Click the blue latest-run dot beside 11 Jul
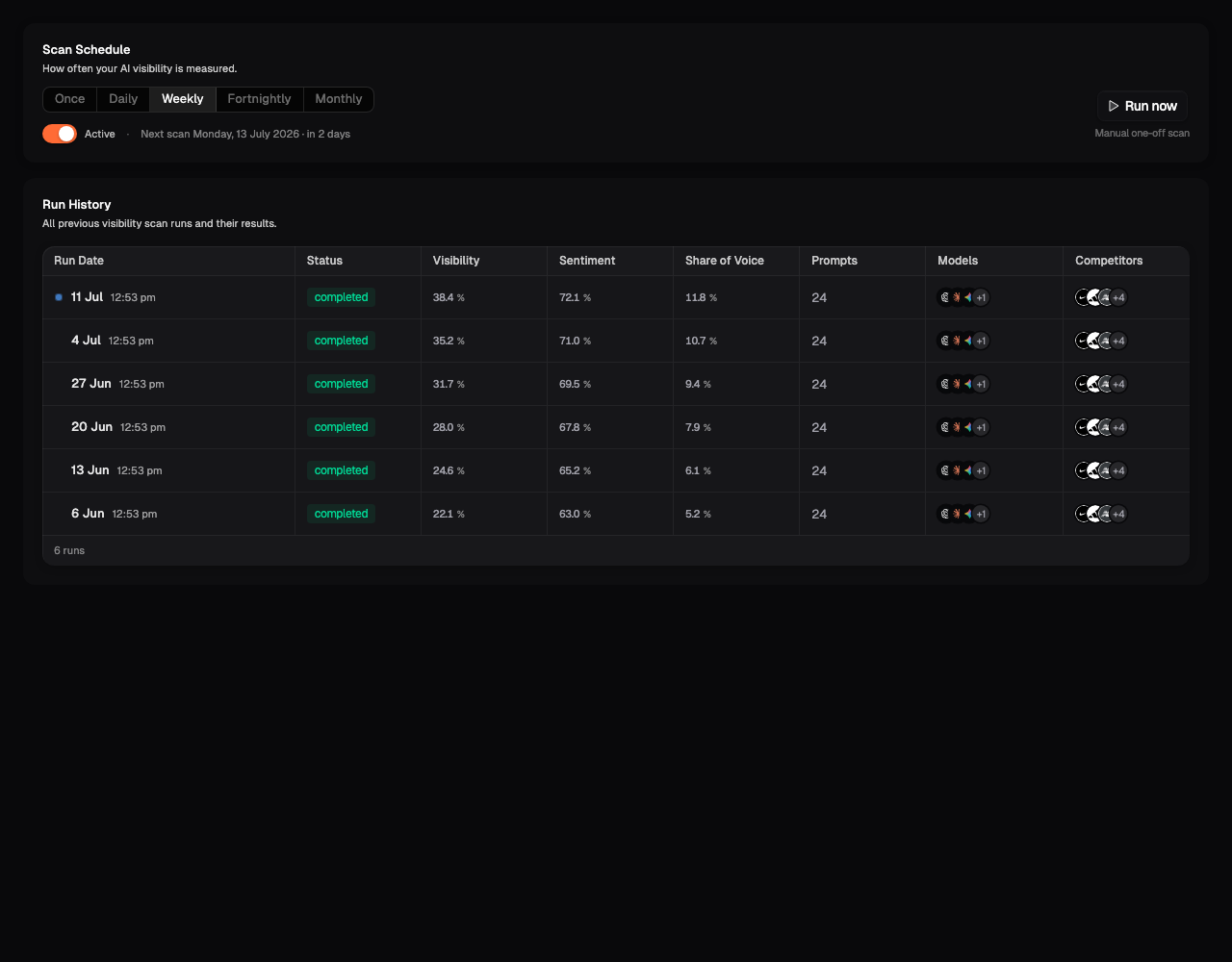Image resolution: width=1232 pixels, height=962 pixels. [x=59, y=298]
